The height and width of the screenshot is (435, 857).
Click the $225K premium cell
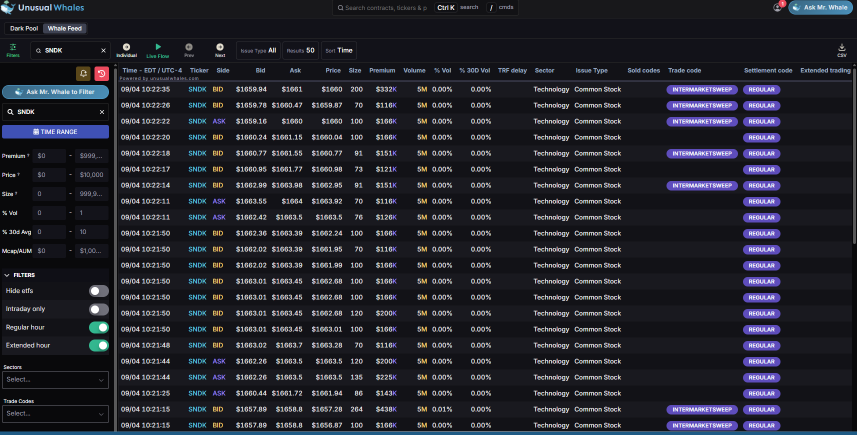386,377
